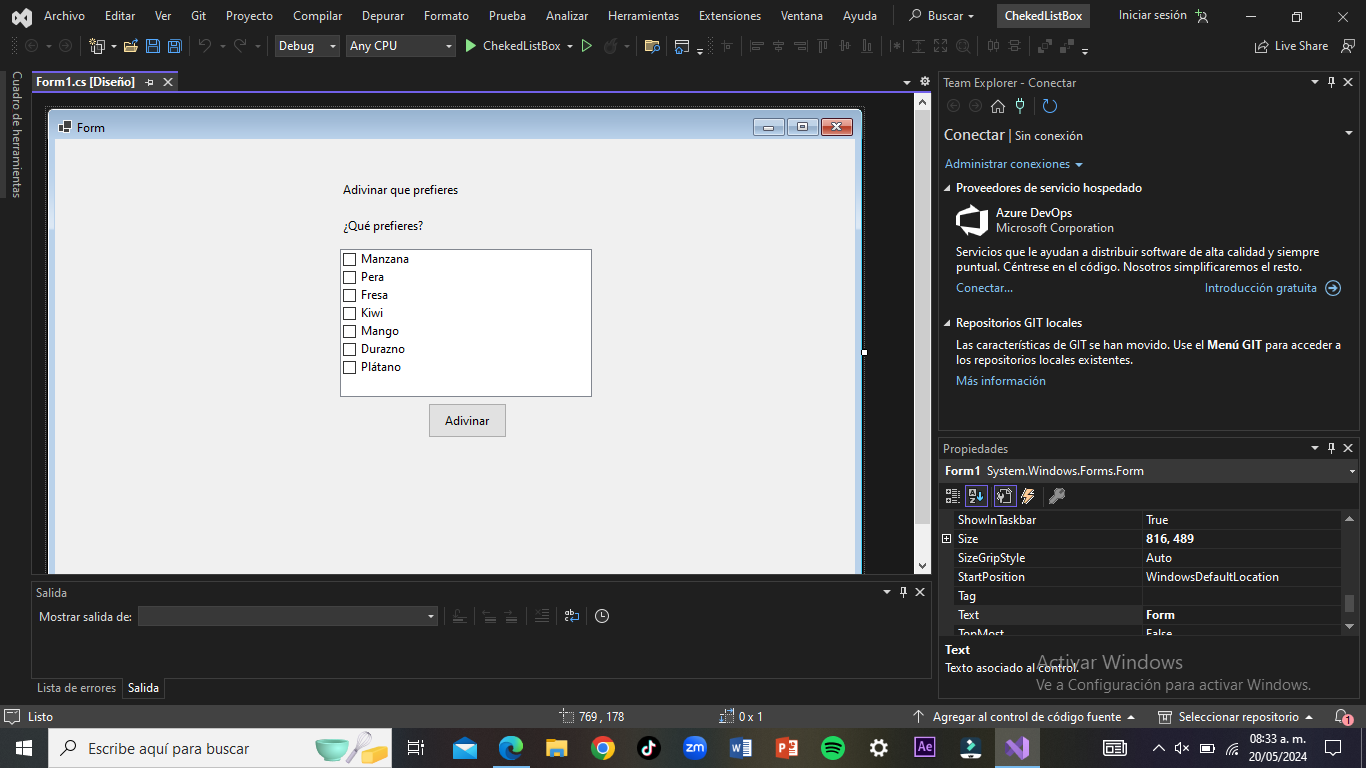Open Visual Studio from the Windows taskbar
Viewport: 1366px width, 768px height.
(x=1017, y=748)
